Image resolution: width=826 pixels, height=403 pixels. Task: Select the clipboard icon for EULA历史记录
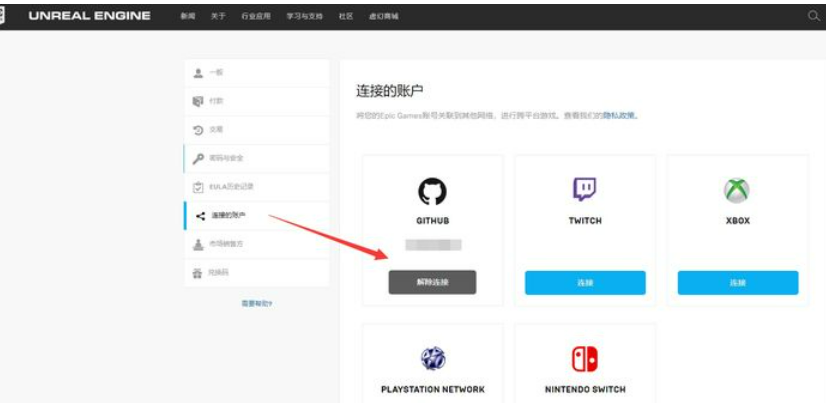coord(198,187)
